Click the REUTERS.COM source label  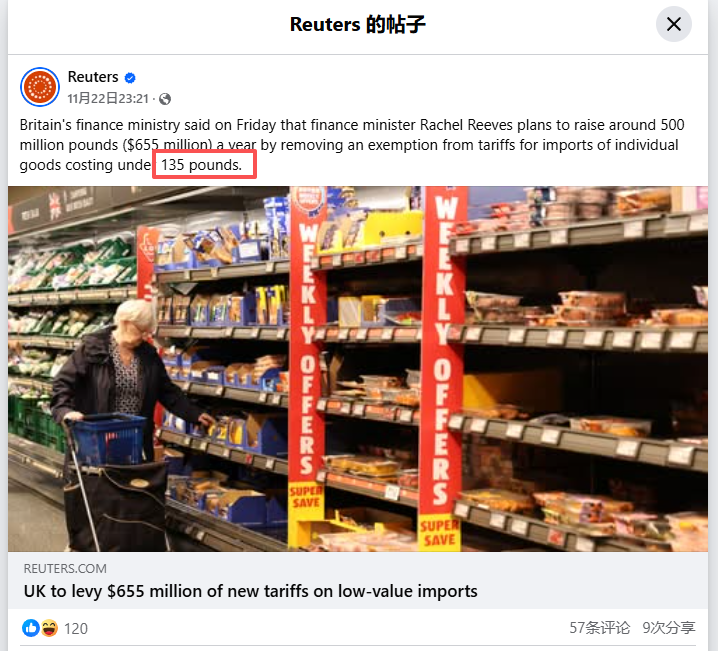pyautogui.click(x=65, y=569)
